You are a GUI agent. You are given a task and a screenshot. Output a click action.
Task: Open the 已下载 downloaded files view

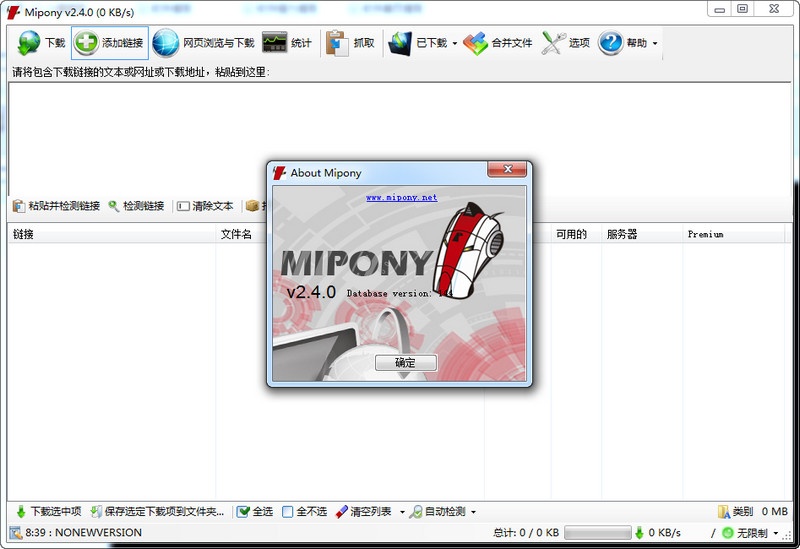coord(417,43)
